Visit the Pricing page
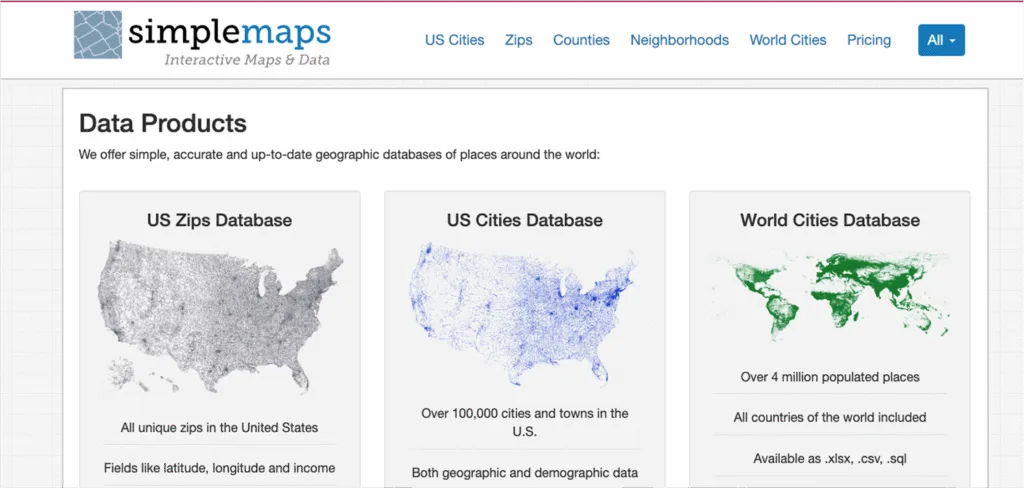The image size is (1024, 488). tap(869, 40)
